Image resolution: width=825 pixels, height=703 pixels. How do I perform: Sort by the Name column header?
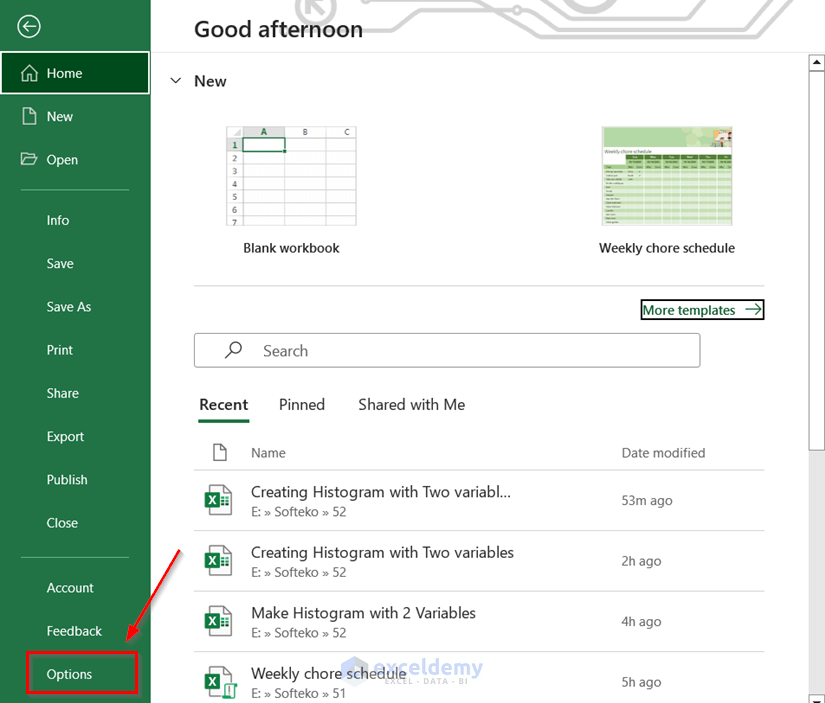tap(268, 453)
